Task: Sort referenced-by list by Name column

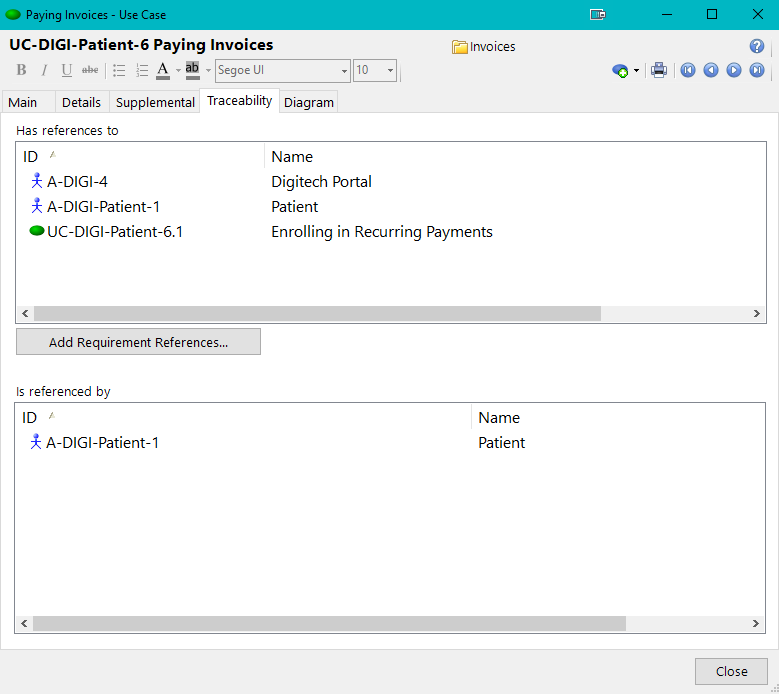Action: (618, 417)
